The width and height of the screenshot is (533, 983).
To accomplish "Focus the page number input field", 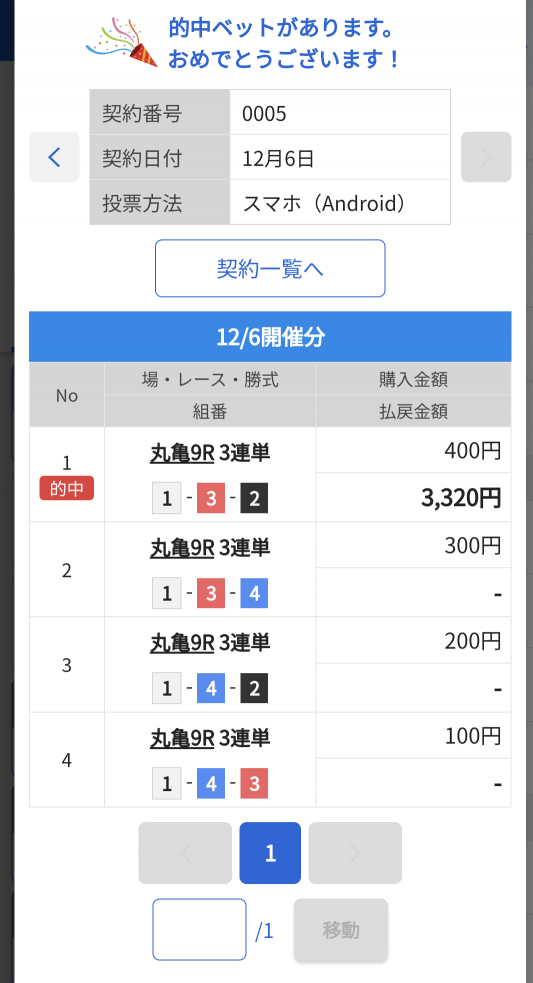I will [199, 930].
